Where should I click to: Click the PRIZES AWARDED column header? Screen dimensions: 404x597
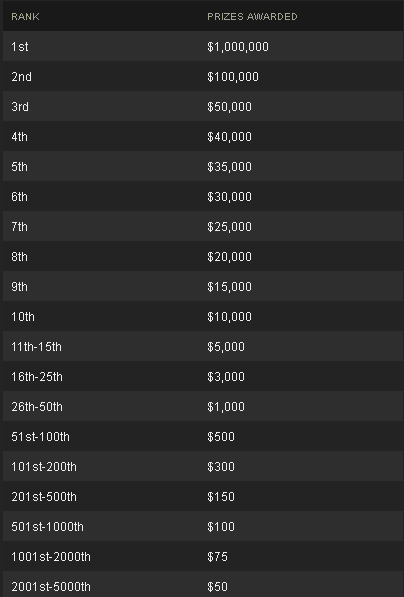[252, 17]
